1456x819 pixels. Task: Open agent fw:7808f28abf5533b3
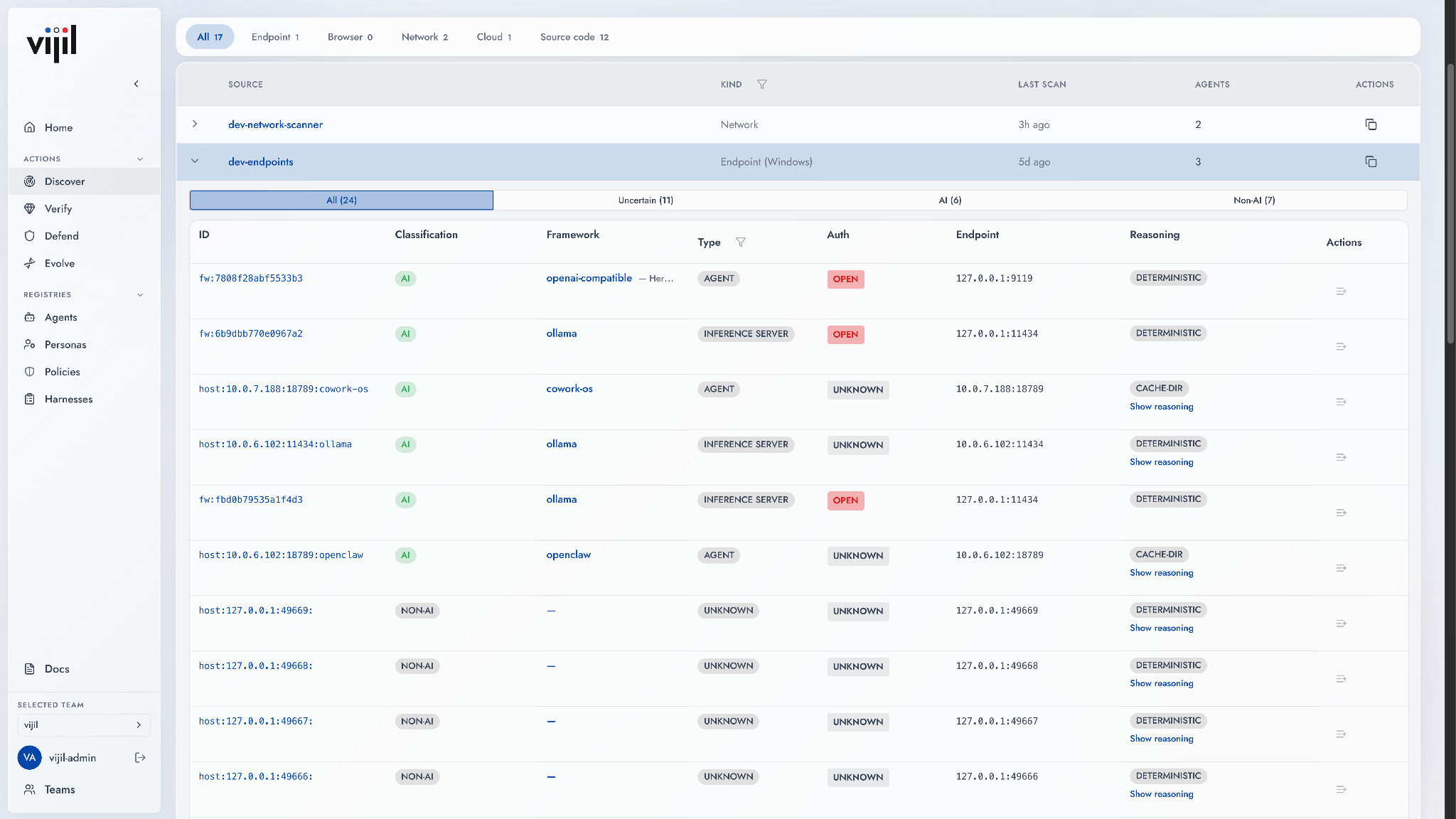pos(250,279)
